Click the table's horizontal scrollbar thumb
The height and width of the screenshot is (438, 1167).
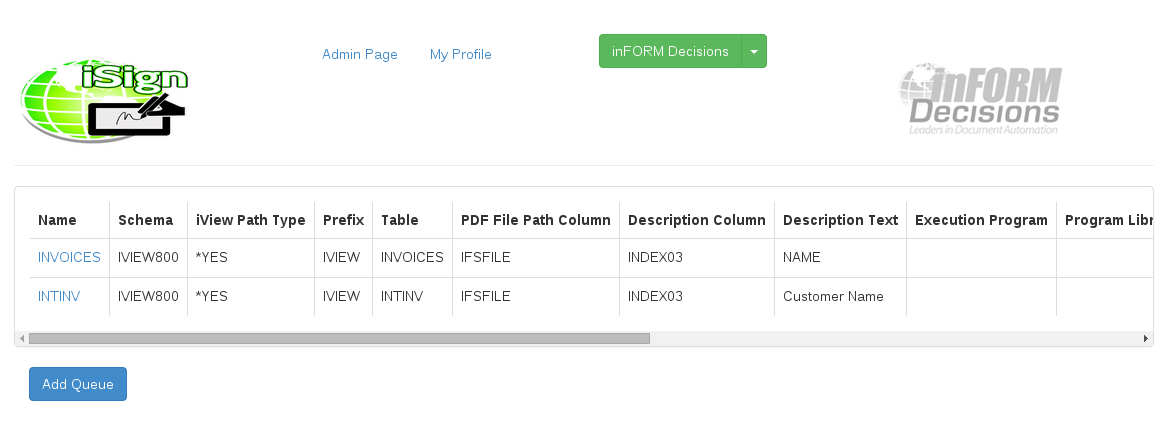point(339,339)
